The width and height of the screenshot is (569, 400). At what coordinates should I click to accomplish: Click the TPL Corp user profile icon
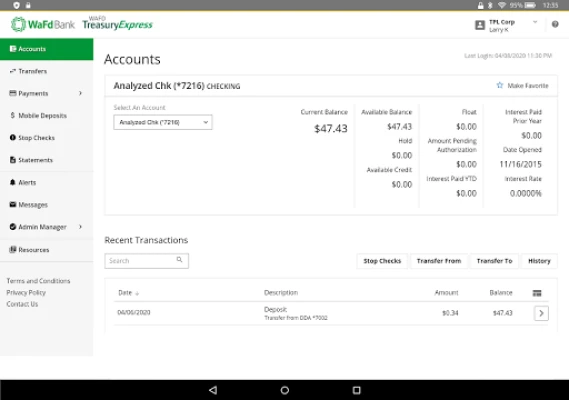point(480,25)
